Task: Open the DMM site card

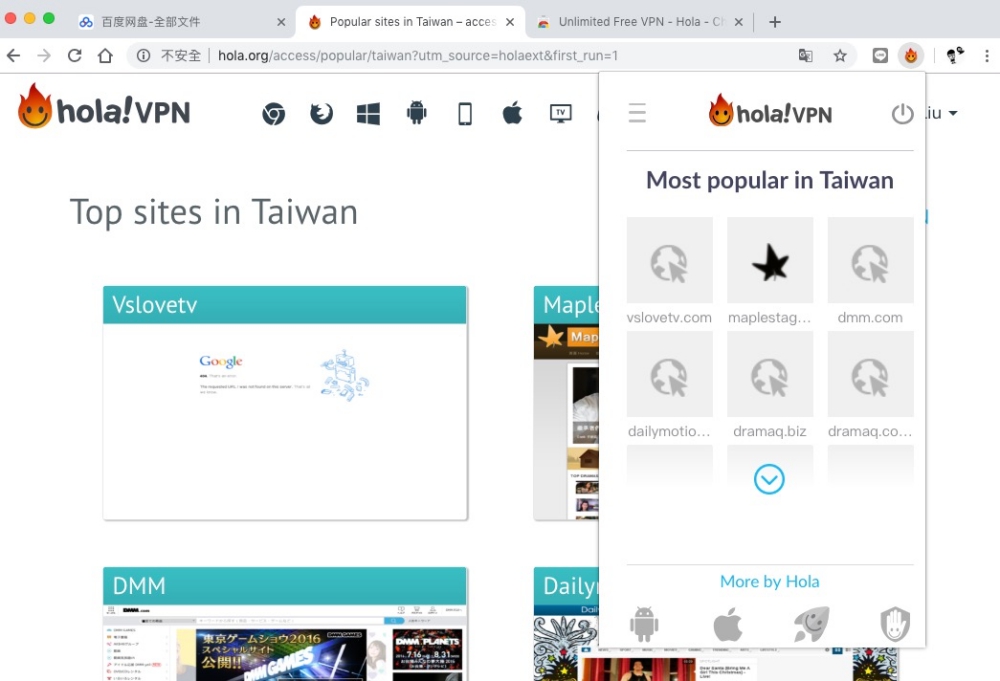Action: point(285,624)
